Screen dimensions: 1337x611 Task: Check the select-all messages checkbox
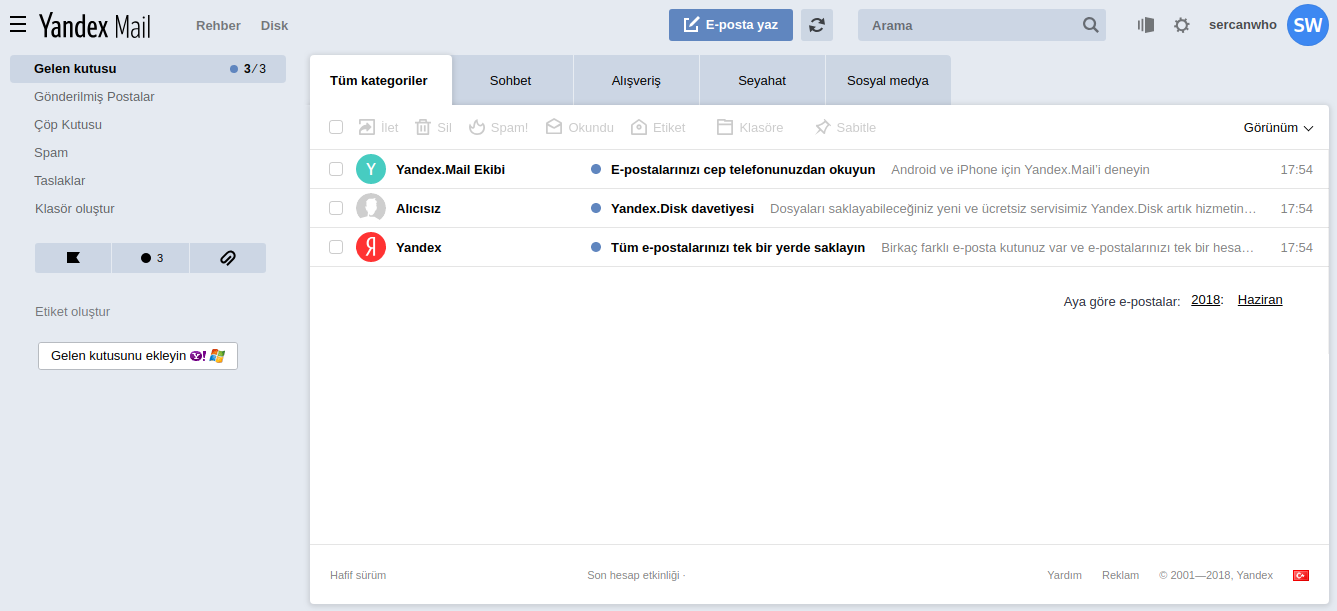pyautogui.click(x=336, y=127)
